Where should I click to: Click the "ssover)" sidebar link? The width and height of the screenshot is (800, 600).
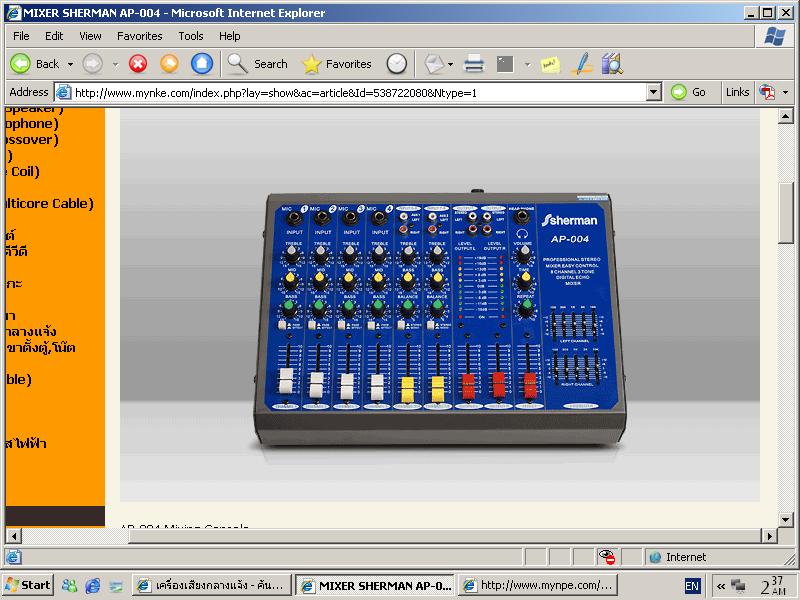coord(32,140)
